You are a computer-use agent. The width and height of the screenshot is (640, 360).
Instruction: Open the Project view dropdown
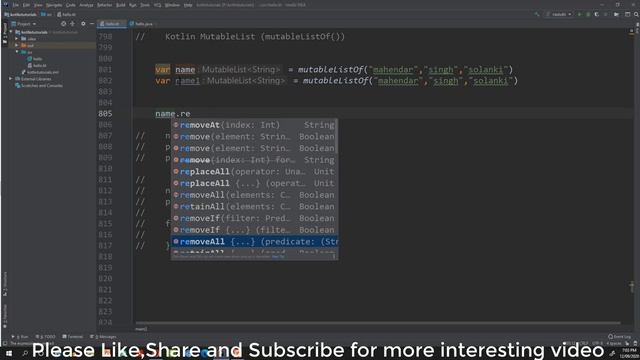[24, 24]
